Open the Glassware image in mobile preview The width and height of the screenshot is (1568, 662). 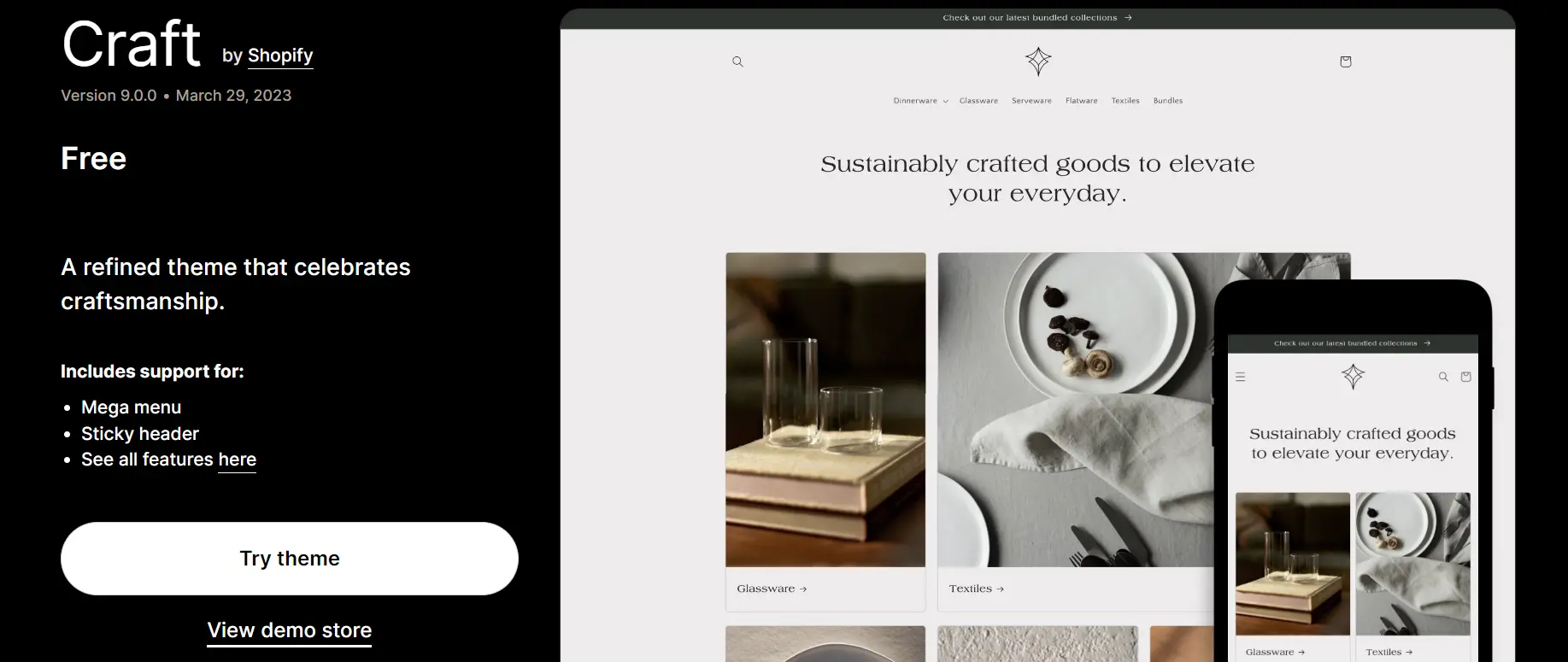click(1293, 564)
